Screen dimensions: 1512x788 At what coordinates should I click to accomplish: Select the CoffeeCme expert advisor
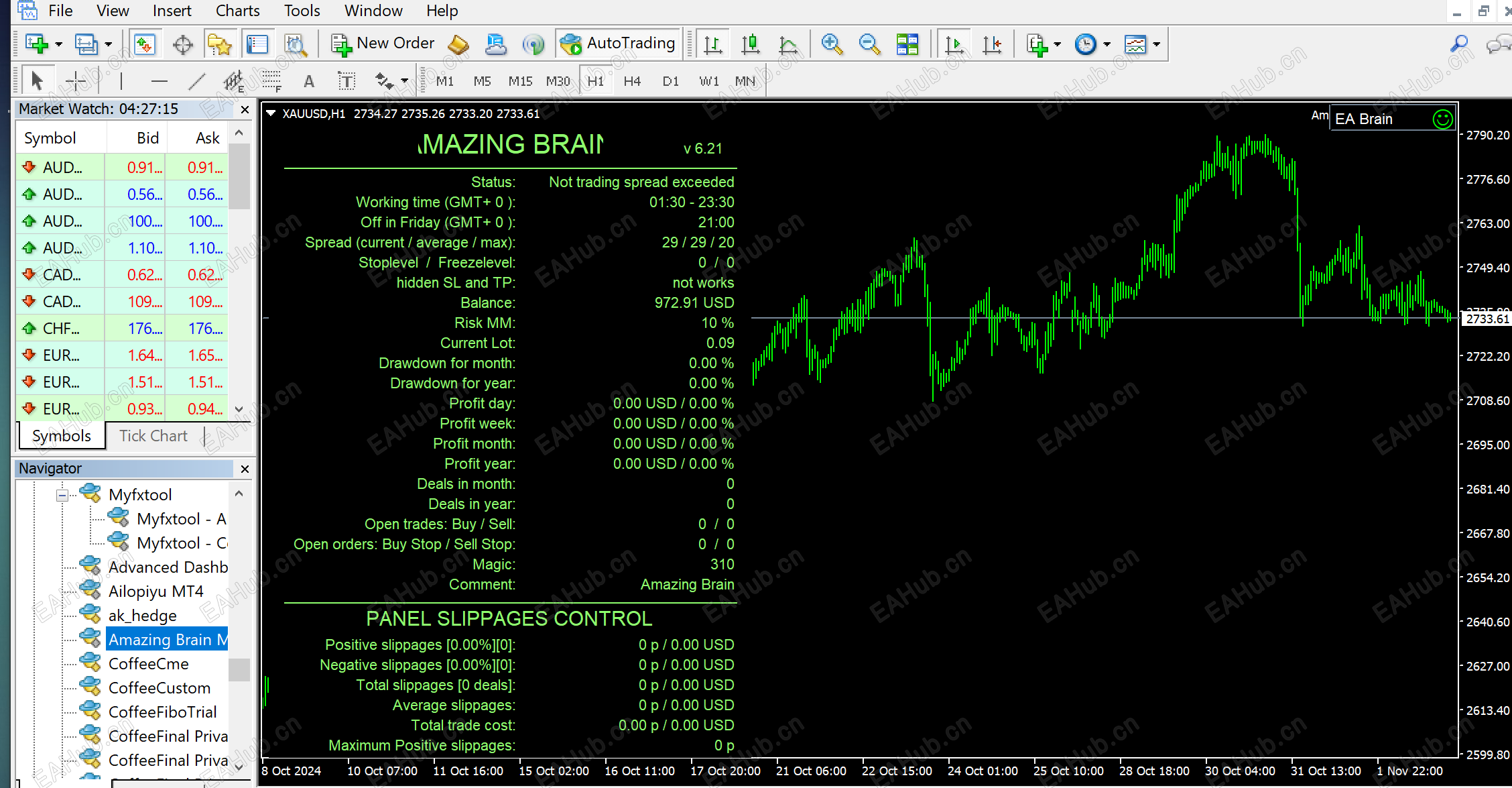click(149, 664)
